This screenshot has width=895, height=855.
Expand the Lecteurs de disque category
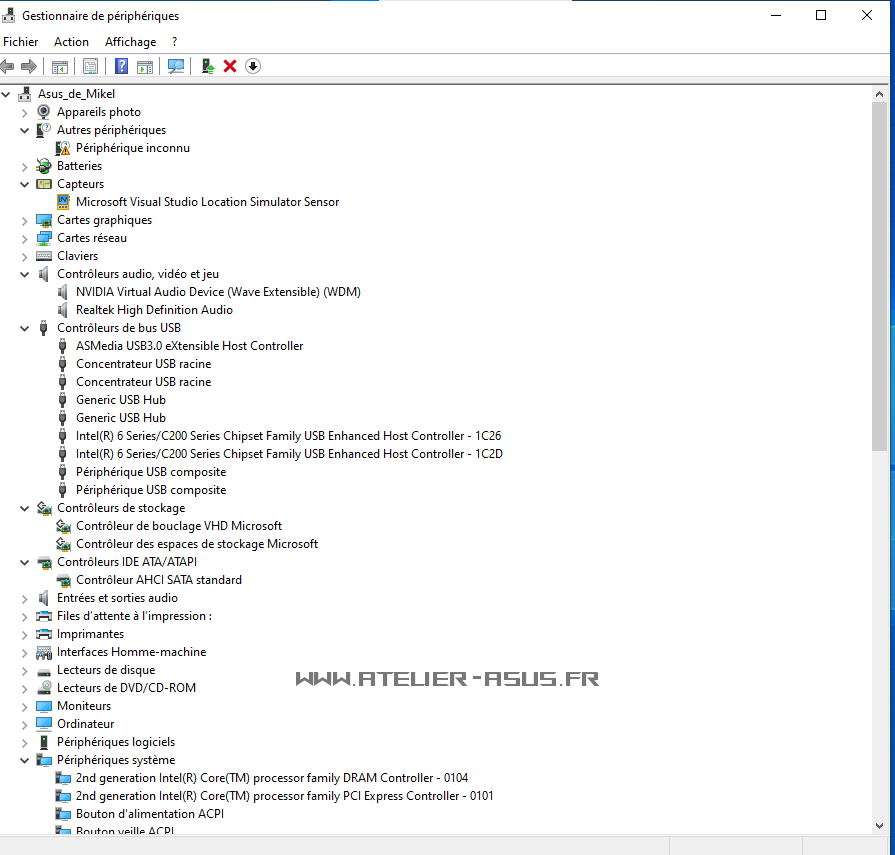[25, 670]
